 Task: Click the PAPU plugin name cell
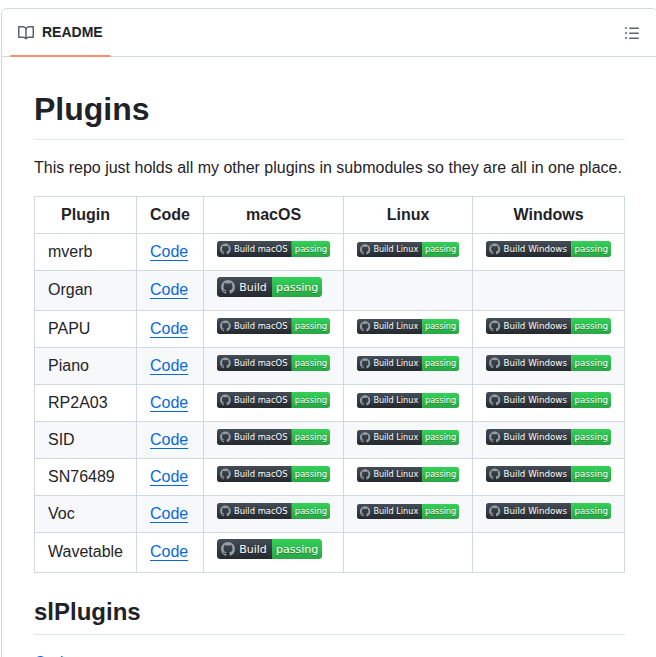(85, 329)
